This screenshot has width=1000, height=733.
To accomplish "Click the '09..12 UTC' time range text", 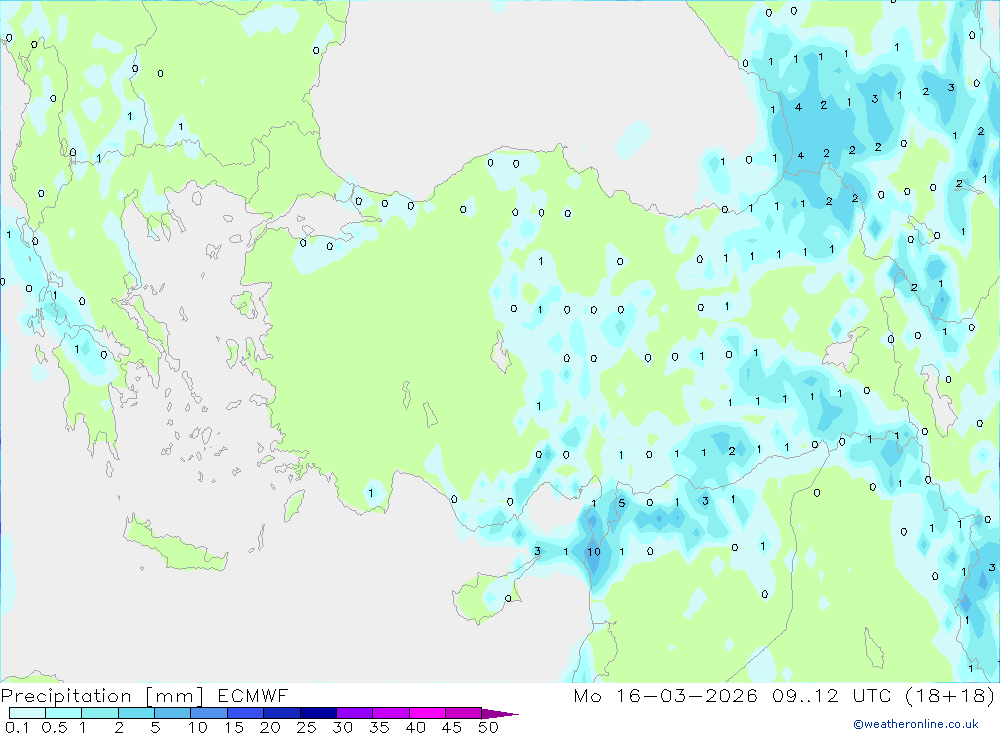I will point(831,696).
